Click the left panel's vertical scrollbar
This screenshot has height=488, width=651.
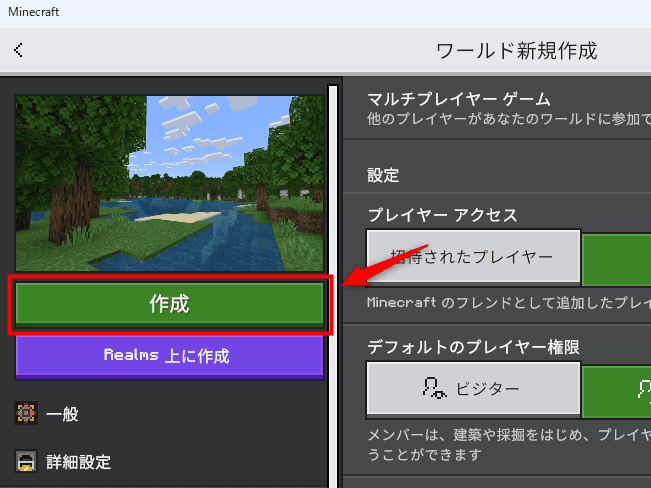tap(332, 280)
